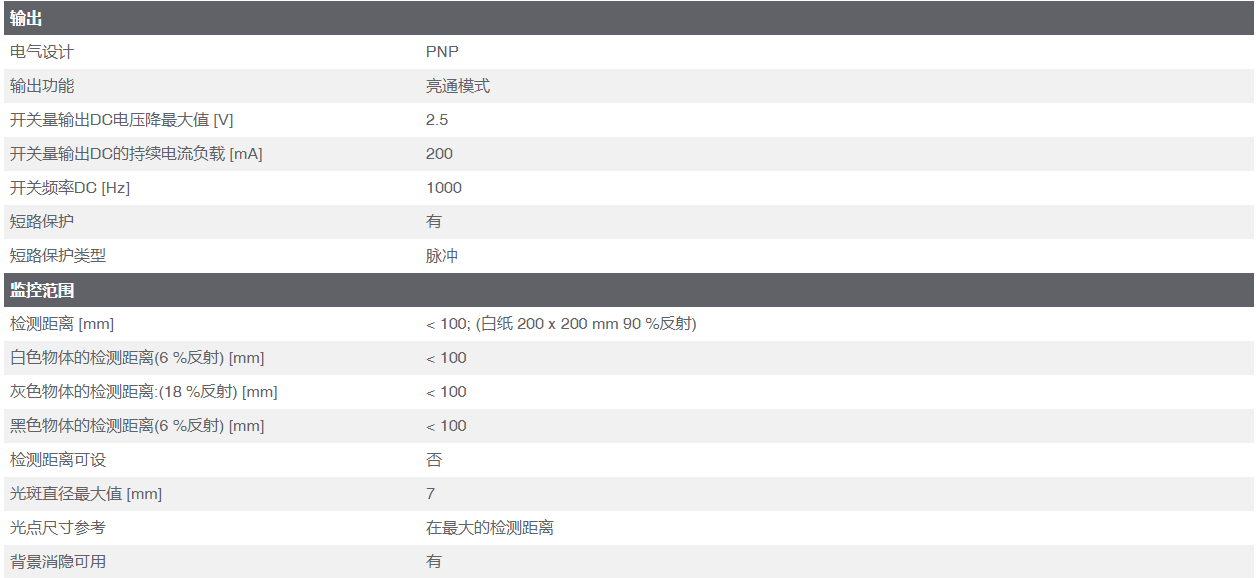
Task: Click the 输出 section header
Action: click(26, 18)
